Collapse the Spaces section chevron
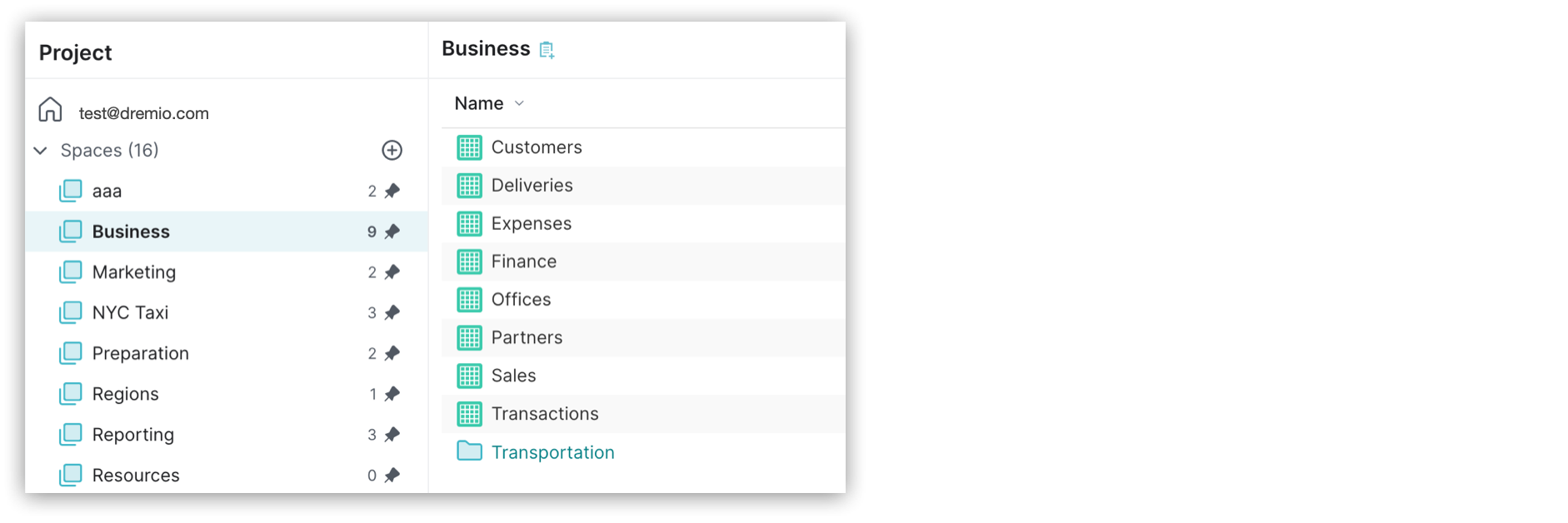The width and height of the screenshot is (1568, 523). (x=40, y=151)
